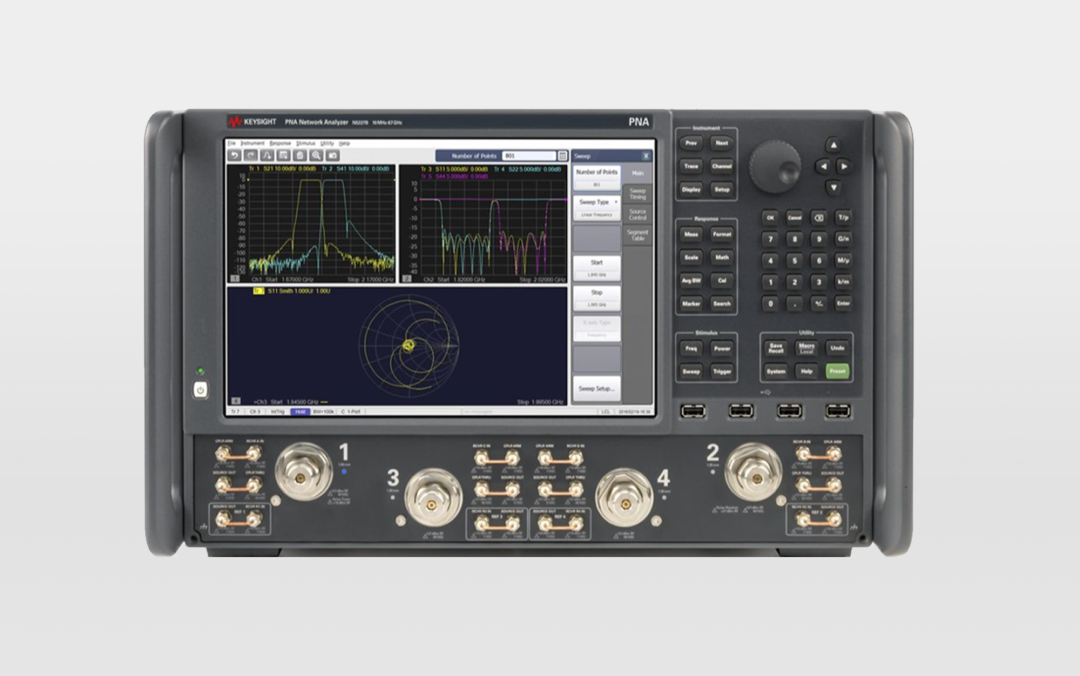Viewport: 1080px width, 676px height.
Task: Hit the Prev hardkey
Action: (691, 143)
